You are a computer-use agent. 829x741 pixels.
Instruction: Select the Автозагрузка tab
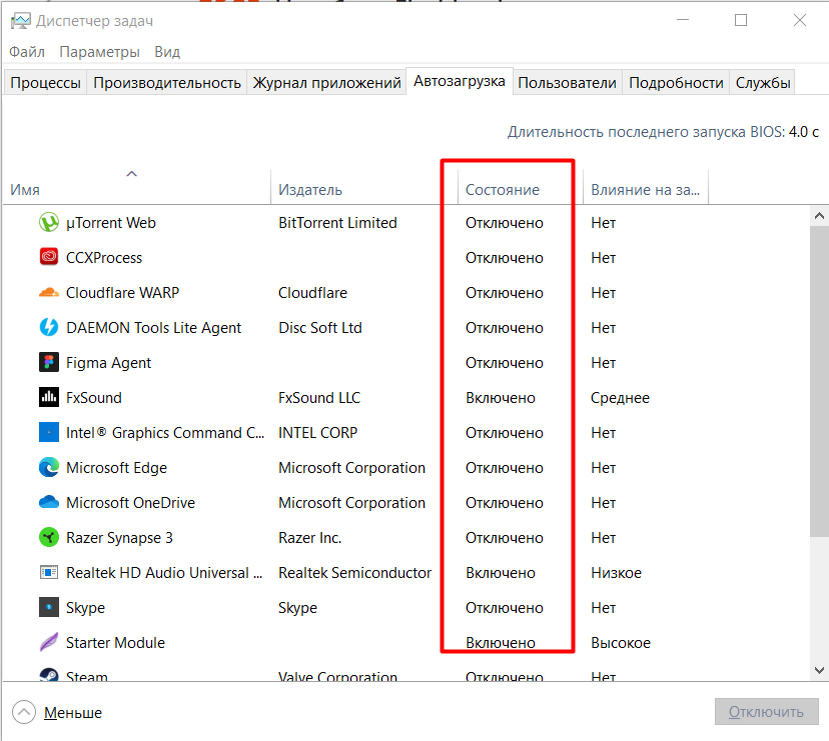459,81
